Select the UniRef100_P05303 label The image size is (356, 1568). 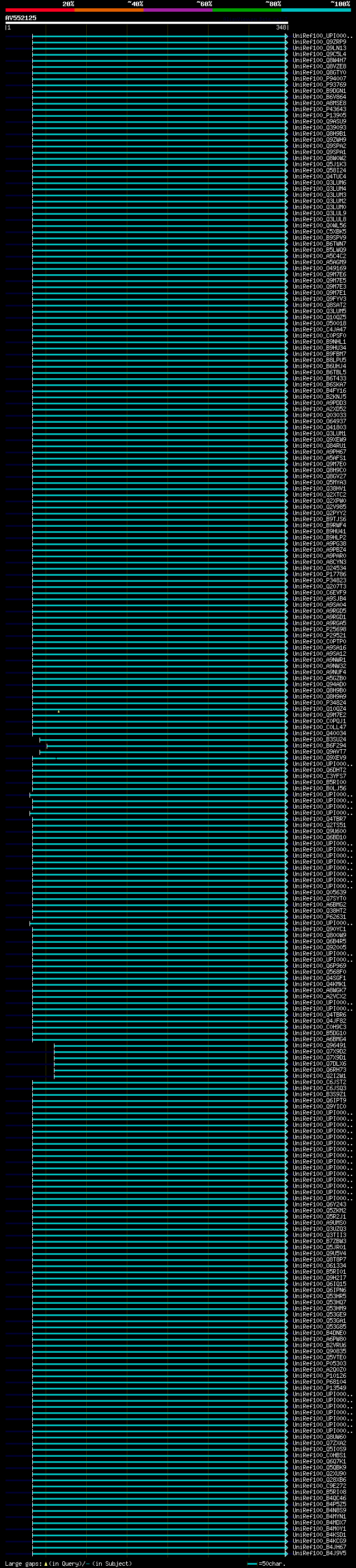(x=319, y=1363)
